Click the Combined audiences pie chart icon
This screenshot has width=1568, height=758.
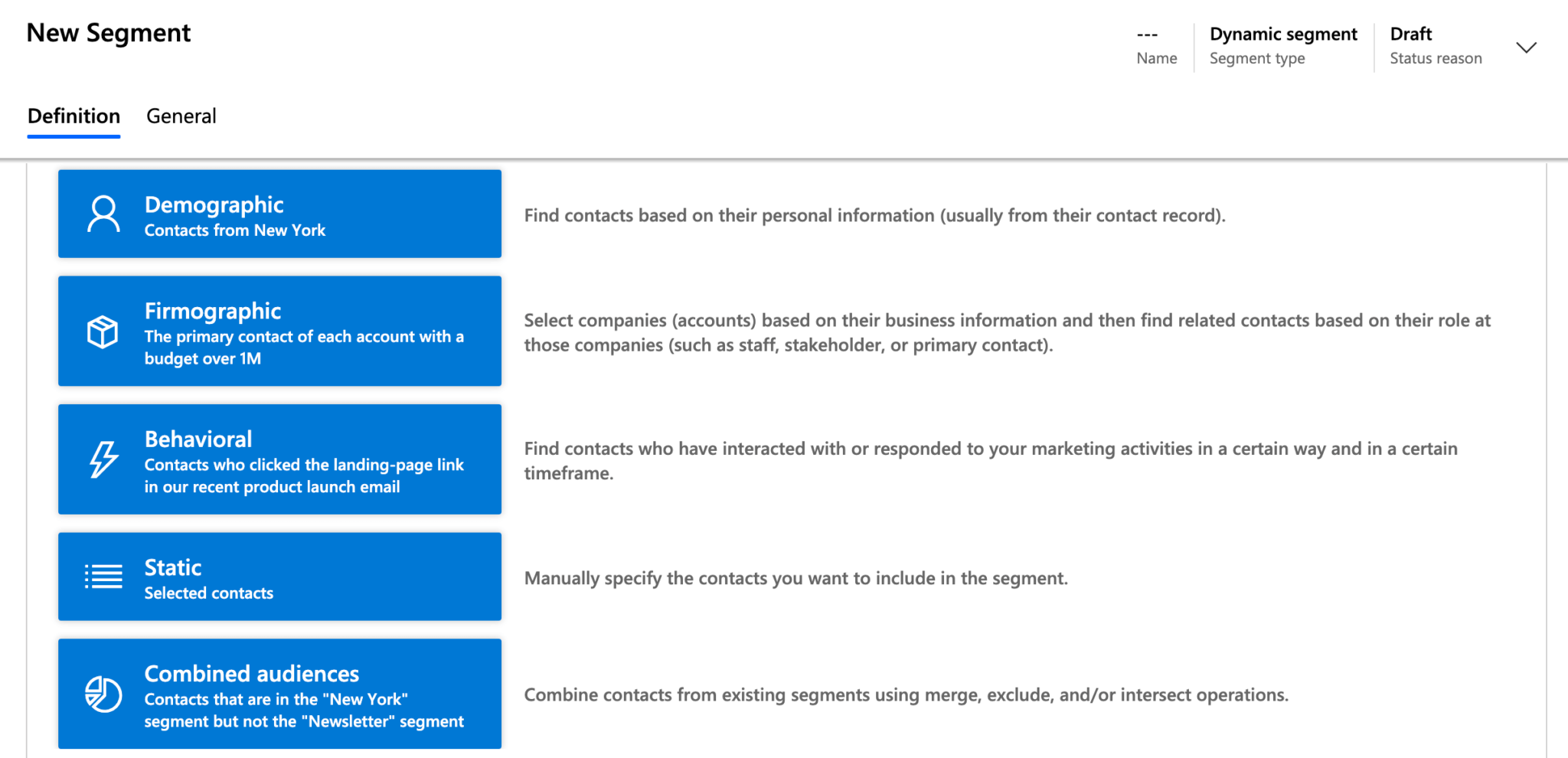tap(103, 694)
